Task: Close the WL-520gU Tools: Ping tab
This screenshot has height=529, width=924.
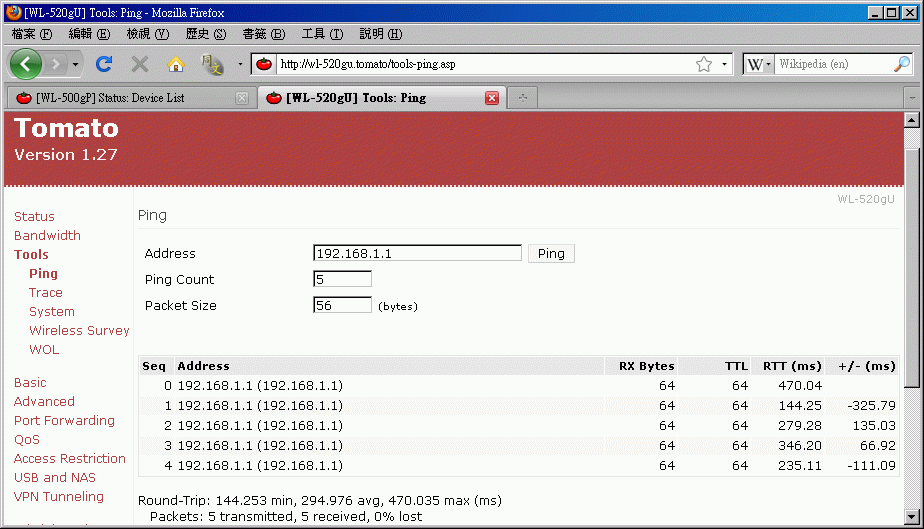Action: [x=492, y=98]
